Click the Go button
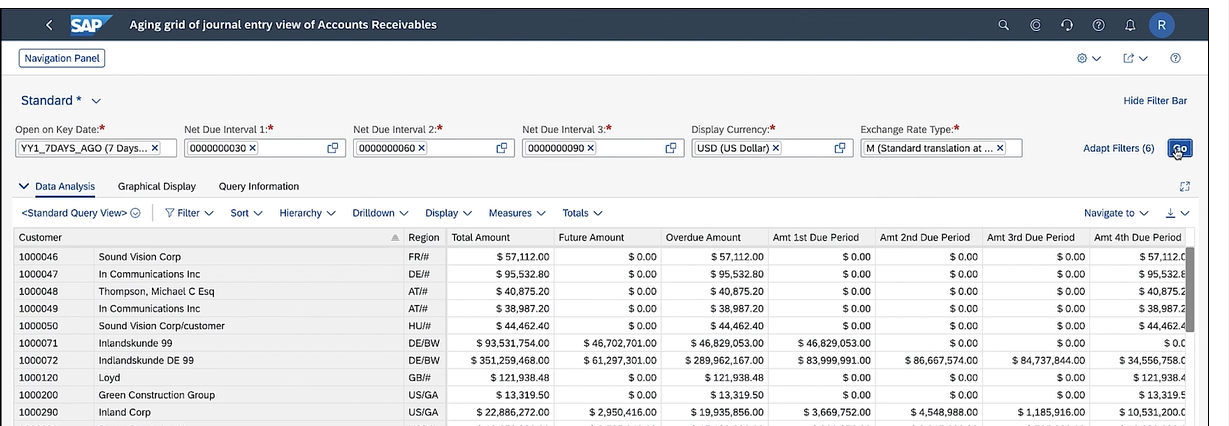 pyautogui.click(x=1180, y=148)
